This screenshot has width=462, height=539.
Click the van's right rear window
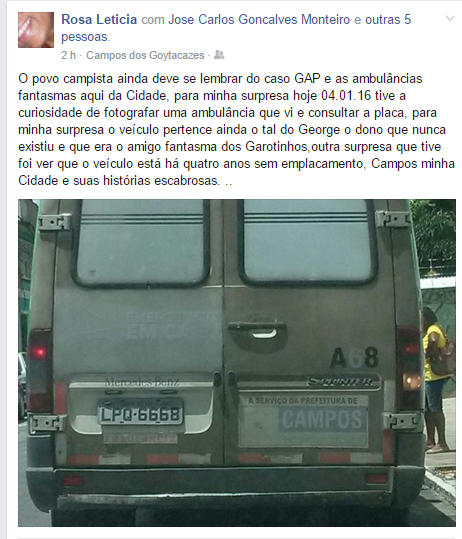pos(306,242)
